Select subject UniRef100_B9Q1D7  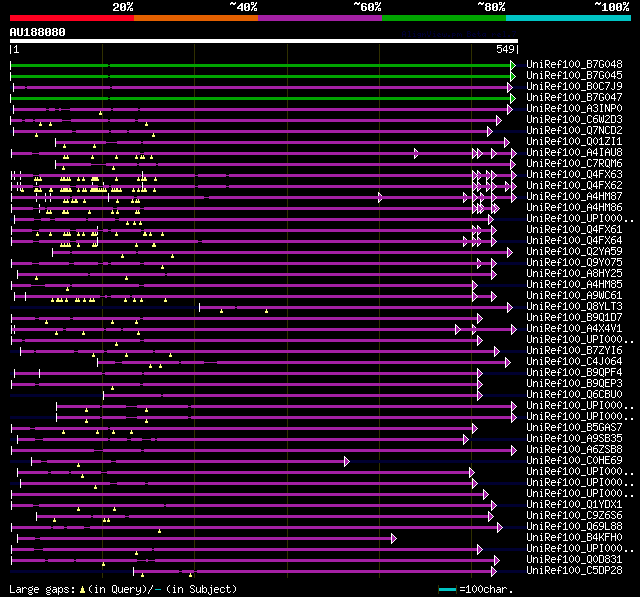pos(574,318)
